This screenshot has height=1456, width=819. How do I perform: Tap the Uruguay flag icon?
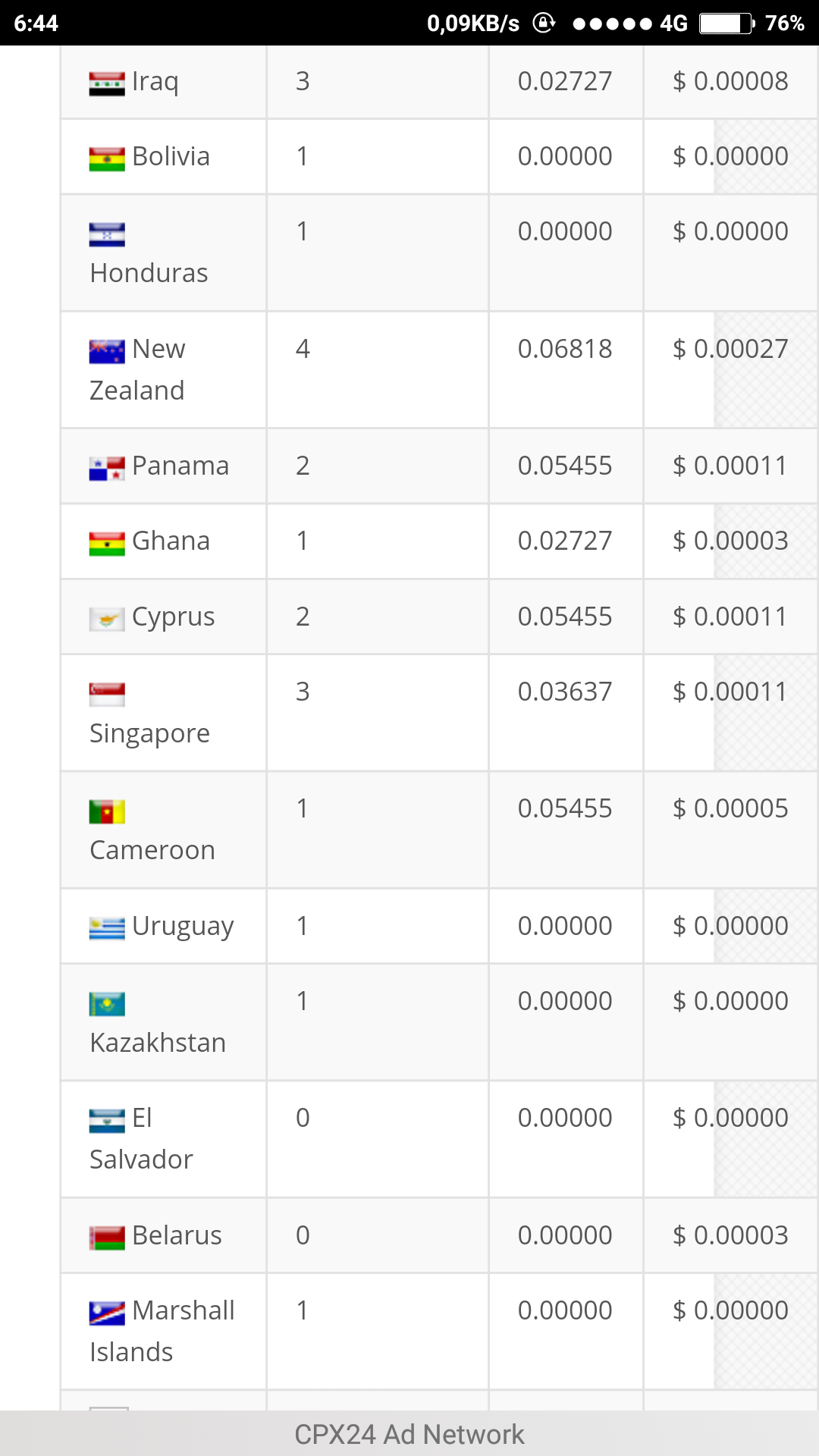(x=107, y=929)
